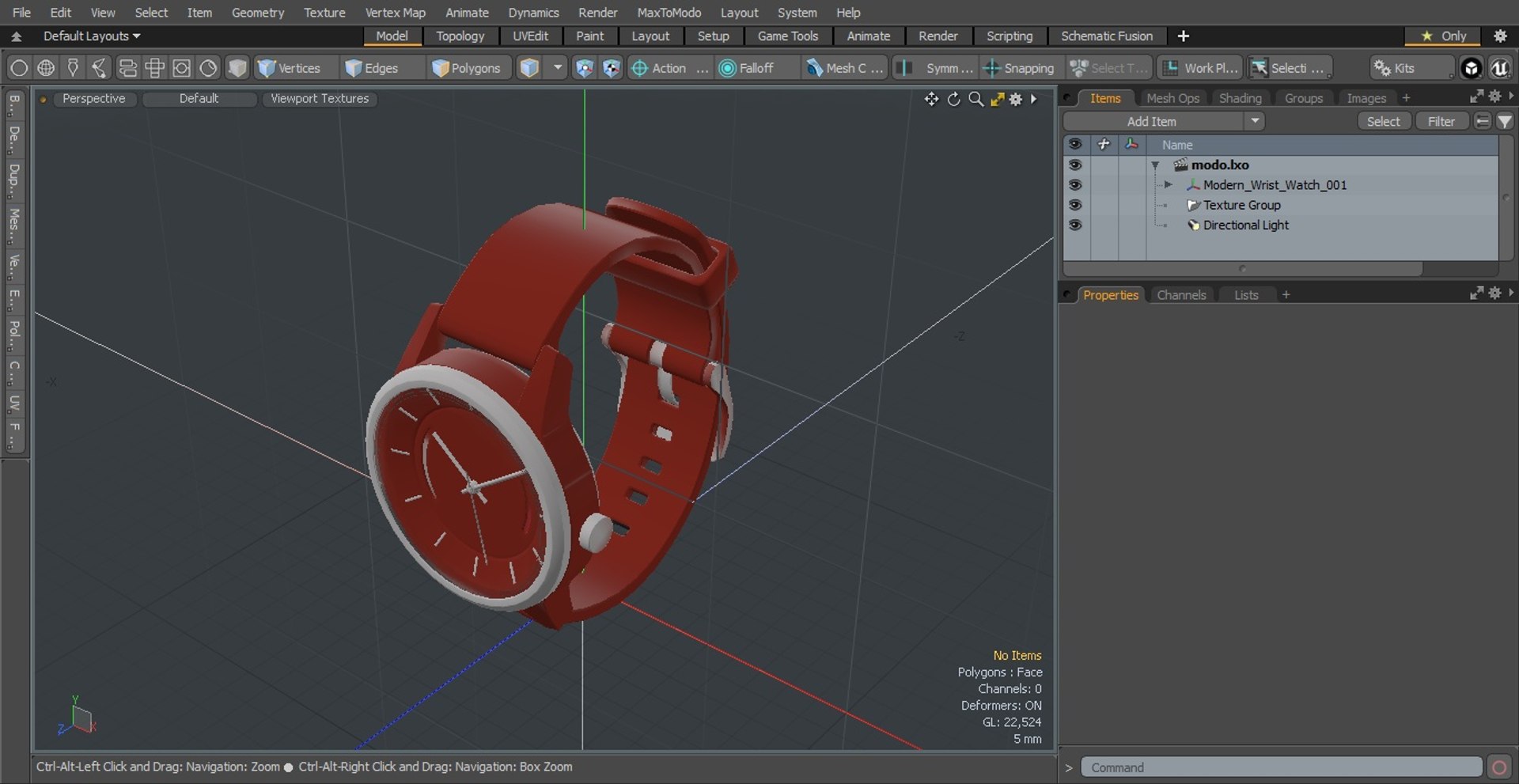Click the square-circle bevel tool icon
1519x784 pixels.
pyautogui.click(x=181, y=68)
